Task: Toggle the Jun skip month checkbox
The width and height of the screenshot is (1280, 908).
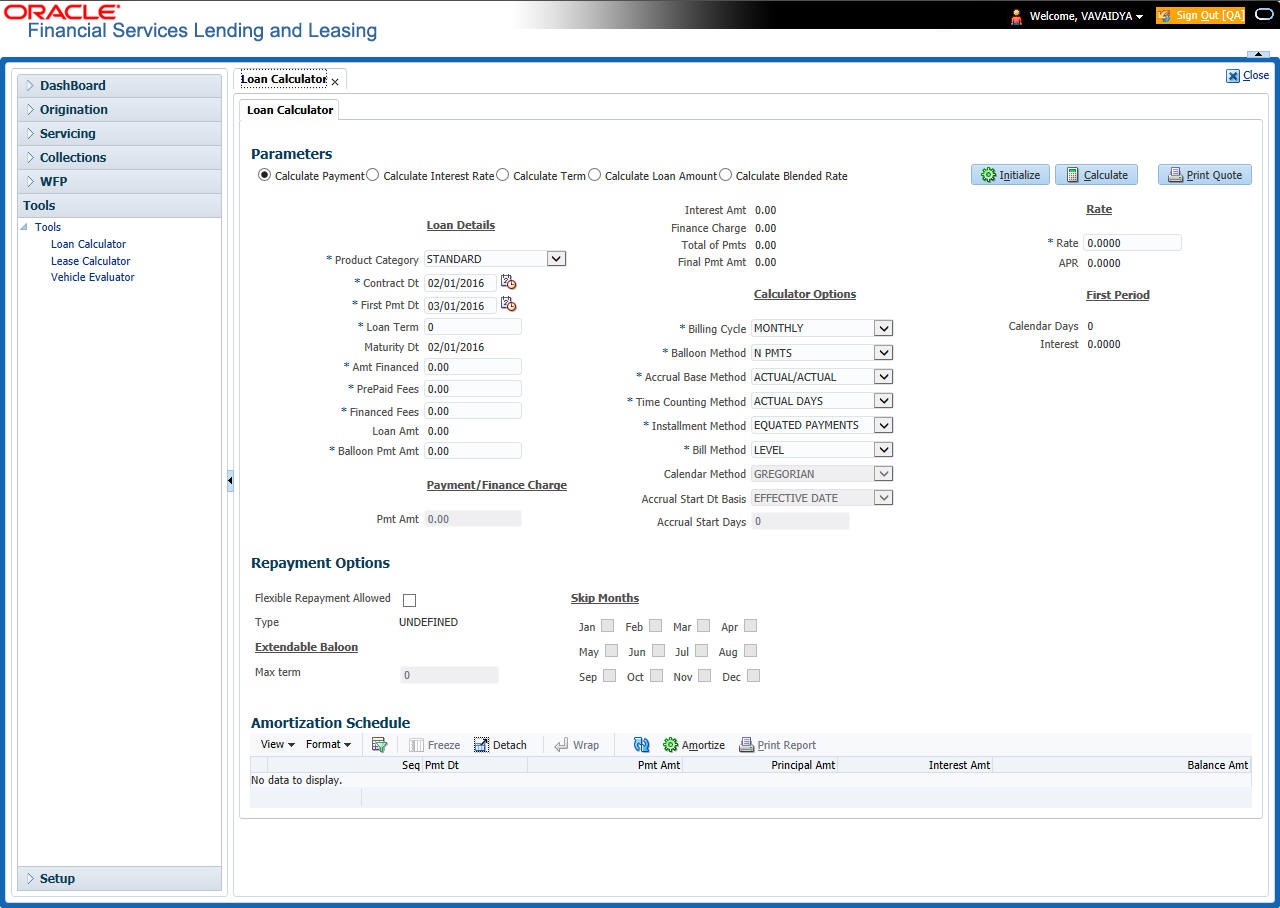Action: click(x=658, y=651)
